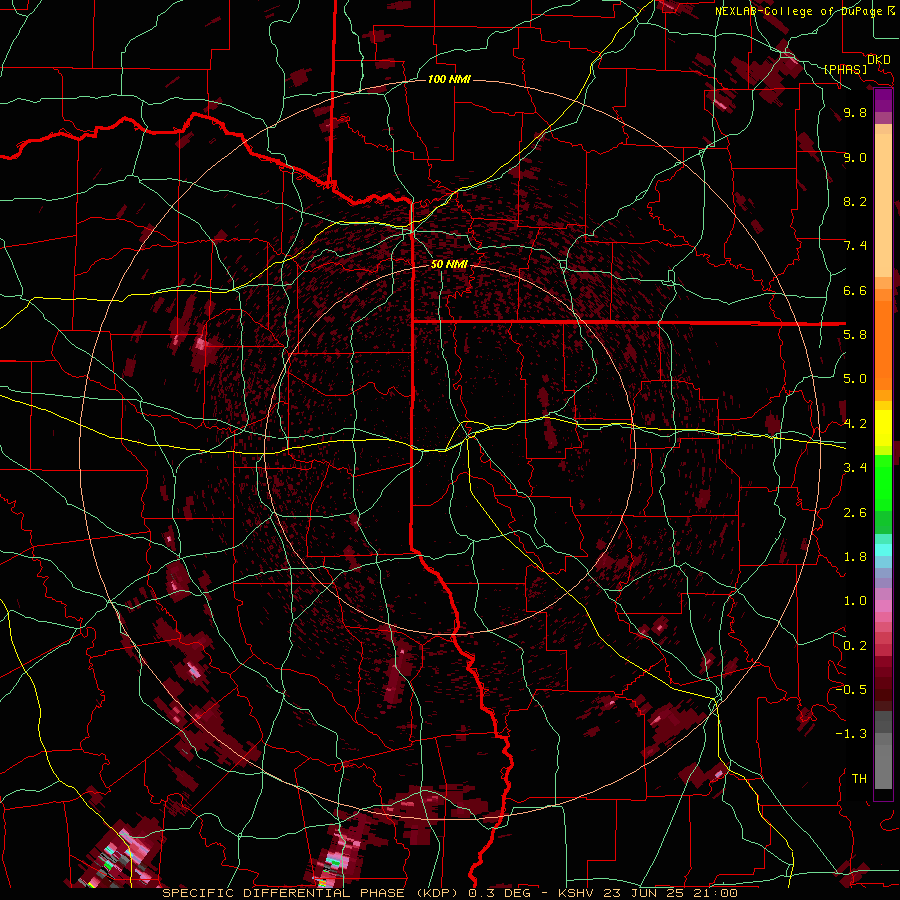The width and height of the screenshot is (900, 900).
Task: Click the solid orange band in color bar
Action: point(883,345)
